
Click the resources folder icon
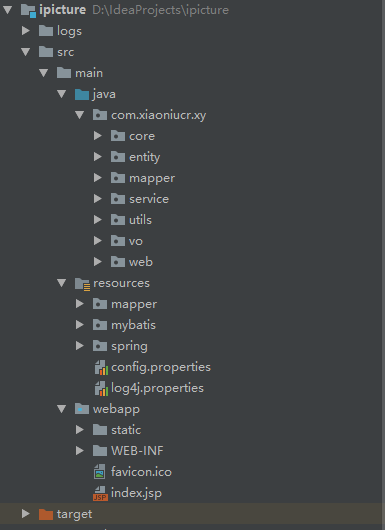[82, 284]
